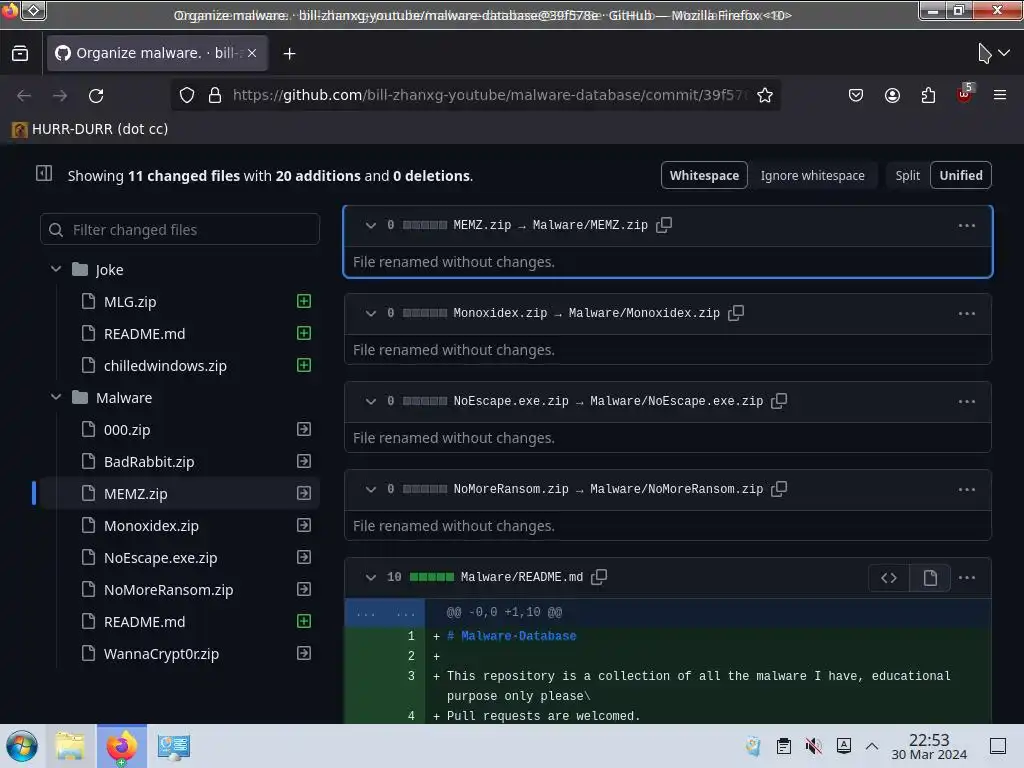Screen dimensions: 1024x768
Task: Open a new browser tab
Action: 289,54
